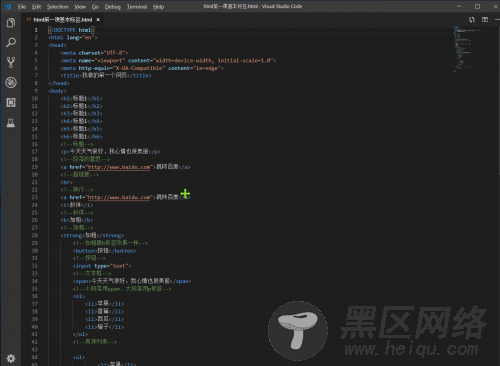This screenshot has width=500, height=366.
Task: Click the meta http-equiv X-UA-Compatible line
Action: click(142, 68)
